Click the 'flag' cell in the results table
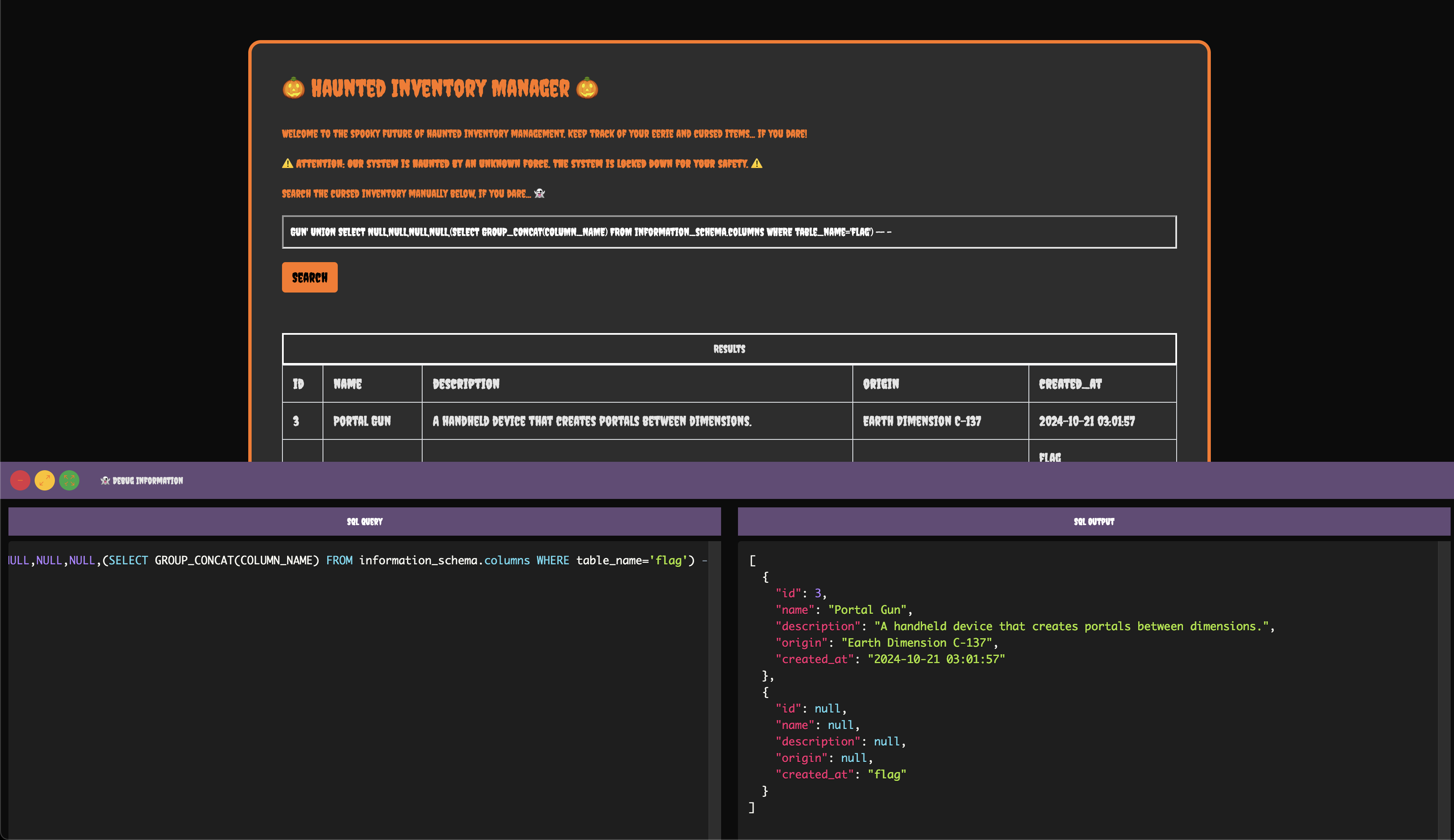The height and width of the screenshot is (840, 1454). click(1102, 451)
